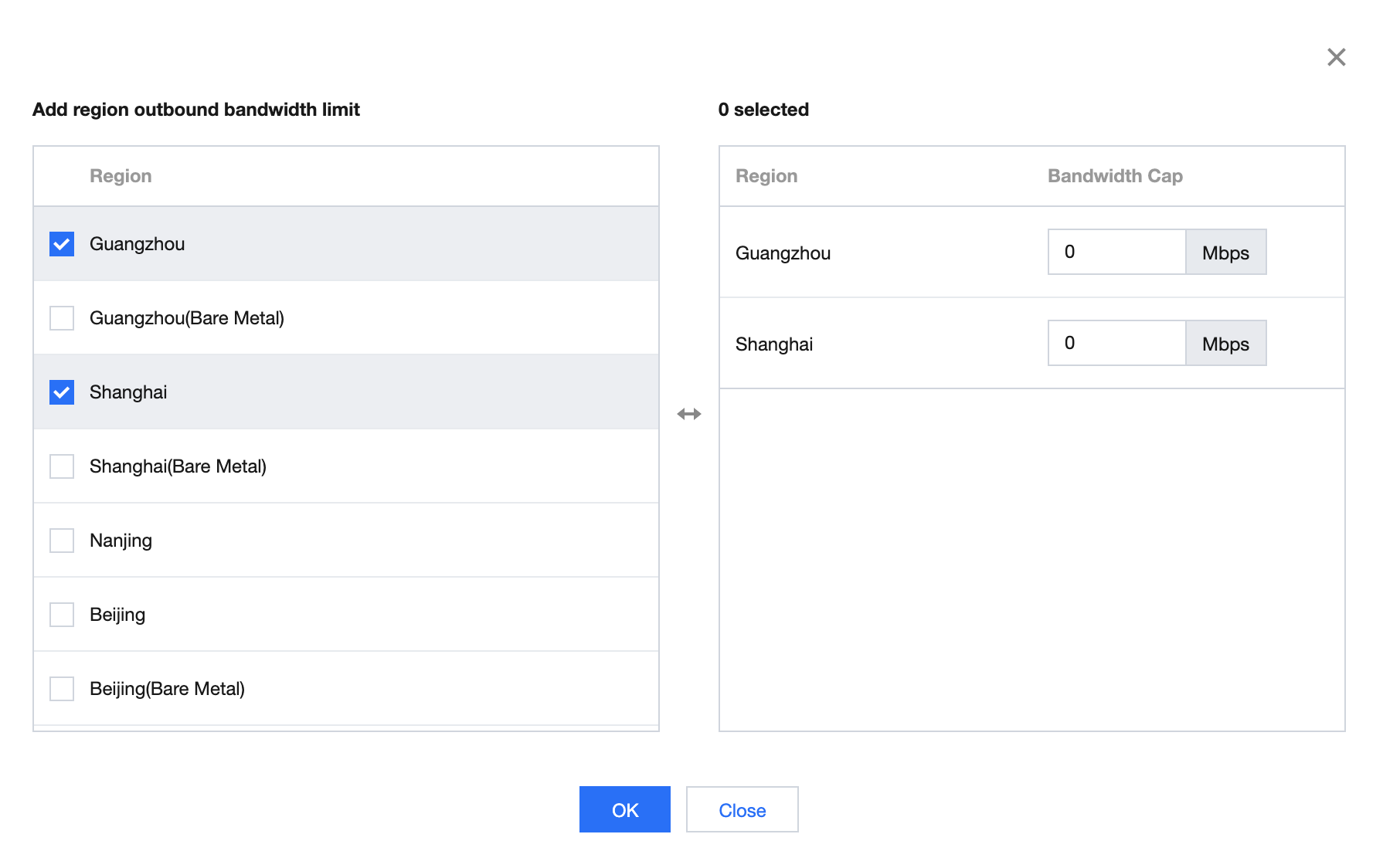This screenshot has width=1383, height=868.
Task: Enable the Shanghai(Bare Metal) checkbox
Action: pos(61,466)
